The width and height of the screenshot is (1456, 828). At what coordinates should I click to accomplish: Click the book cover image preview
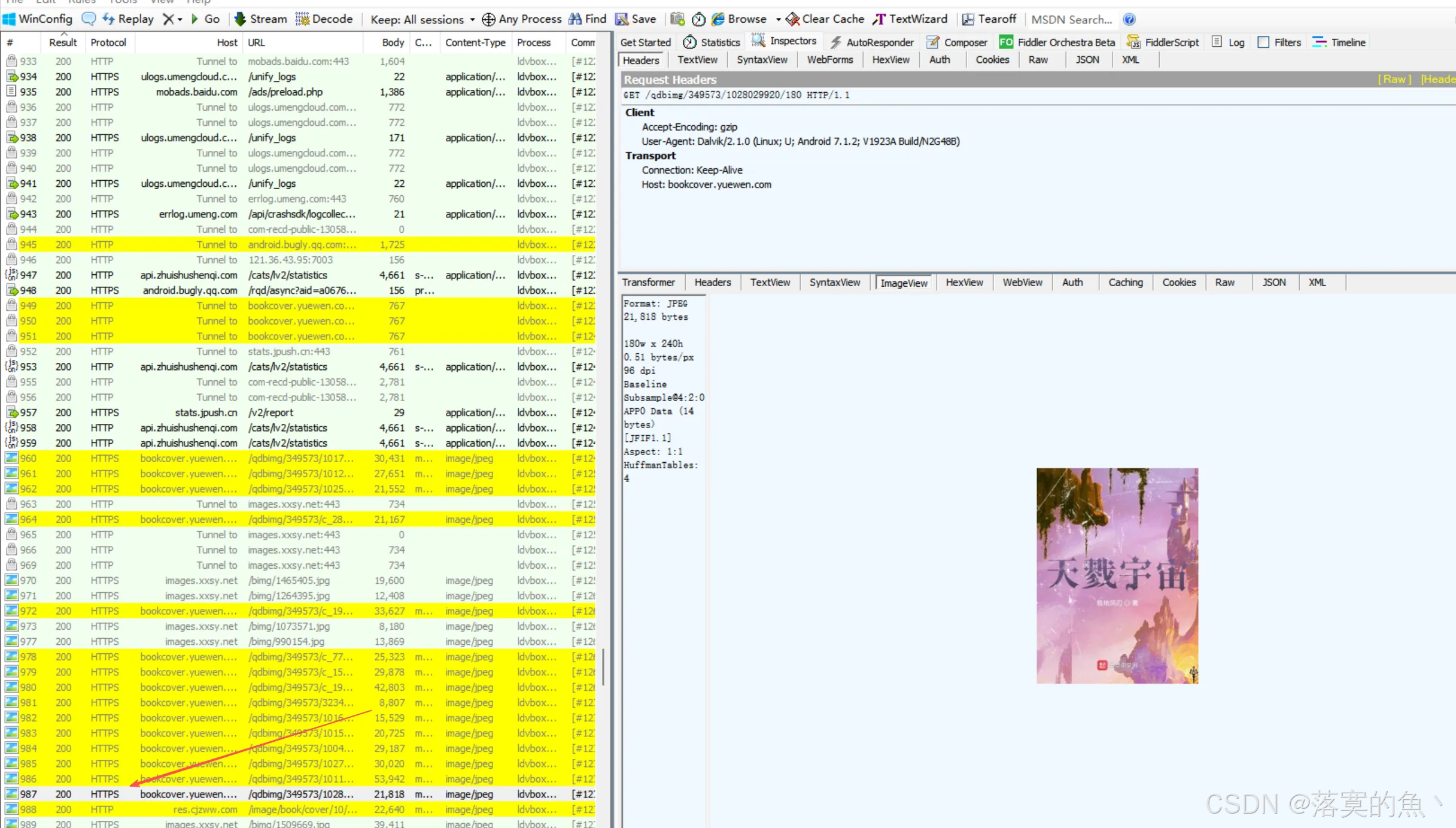tap(1117, 575)
